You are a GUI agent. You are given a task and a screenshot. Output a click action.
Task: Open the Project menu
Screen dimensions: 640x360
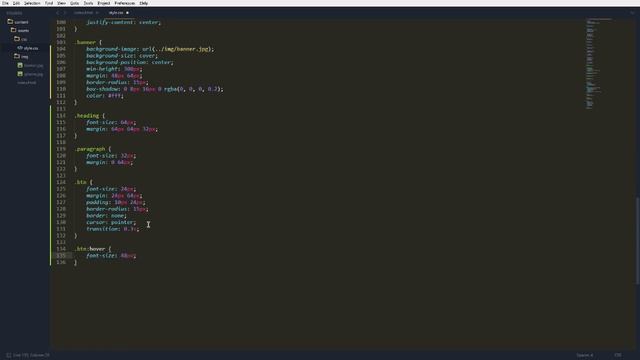click(104, 3)
